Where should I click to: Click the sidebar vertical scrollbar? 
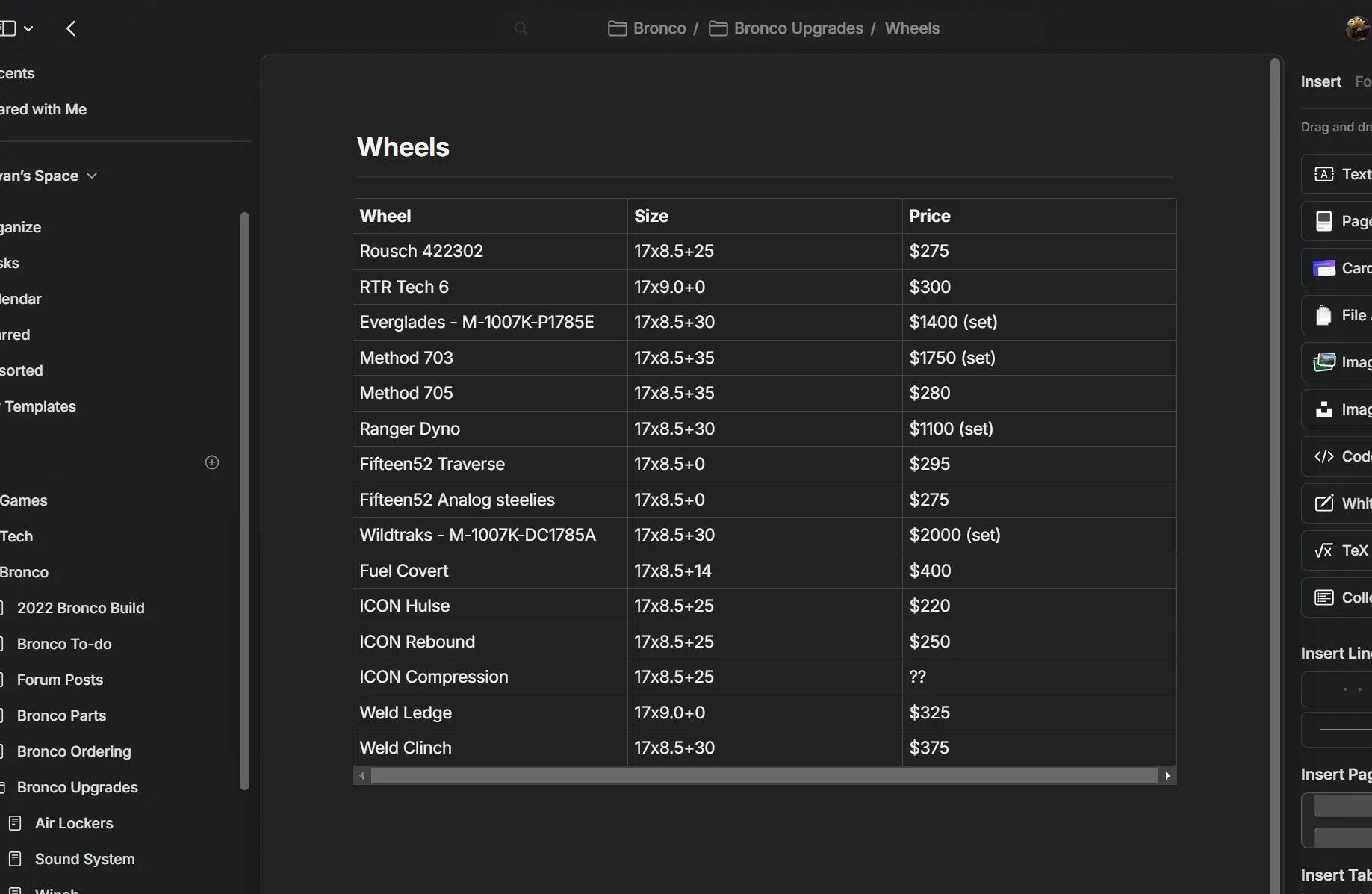click(244, 500)
